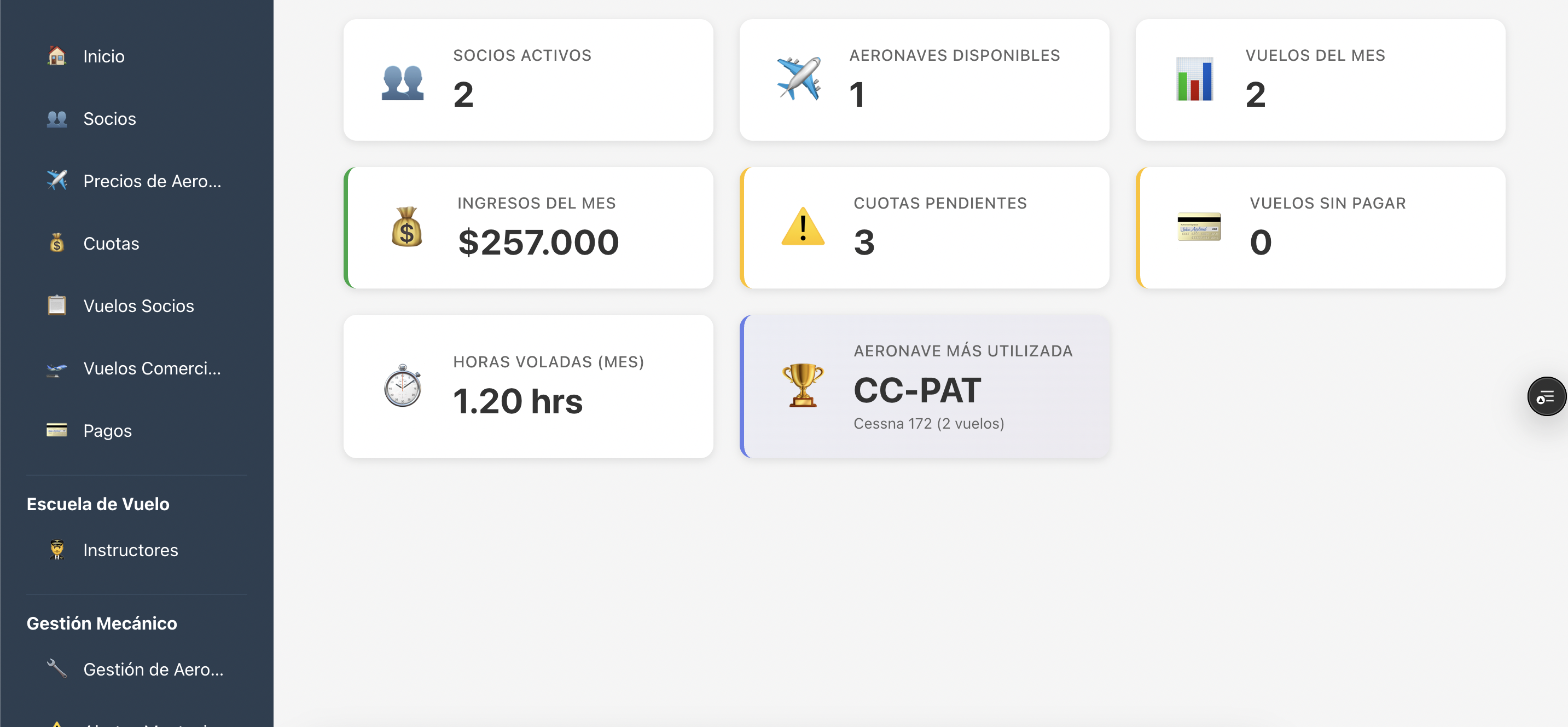Image resolution: width=1568 pixels, height=727 pixels.
Task: Click the Vuelos Sin Pagar card
Action: 1320,228
